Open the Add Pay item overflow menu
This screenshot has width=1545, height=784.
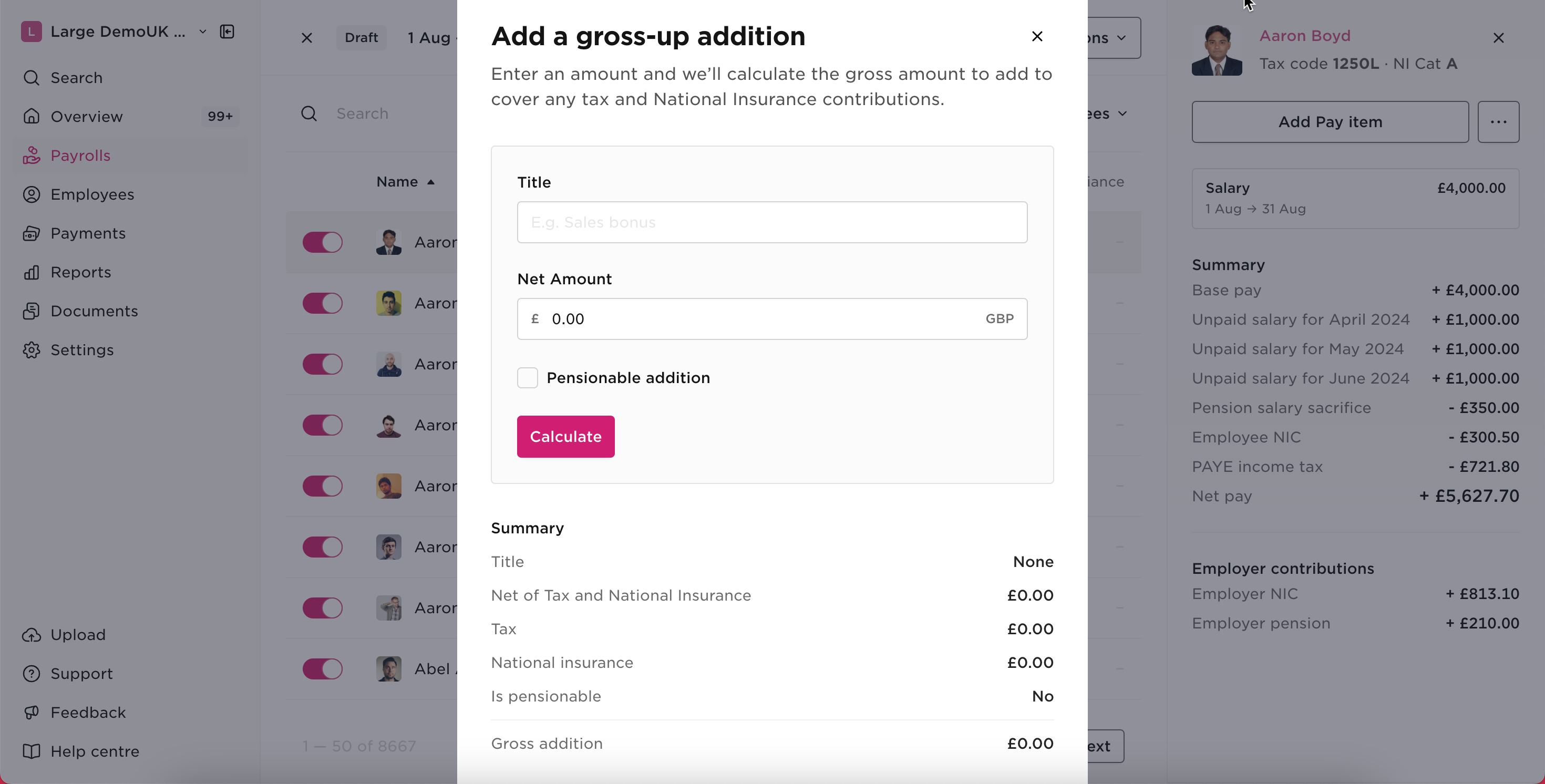(1498, 122)
